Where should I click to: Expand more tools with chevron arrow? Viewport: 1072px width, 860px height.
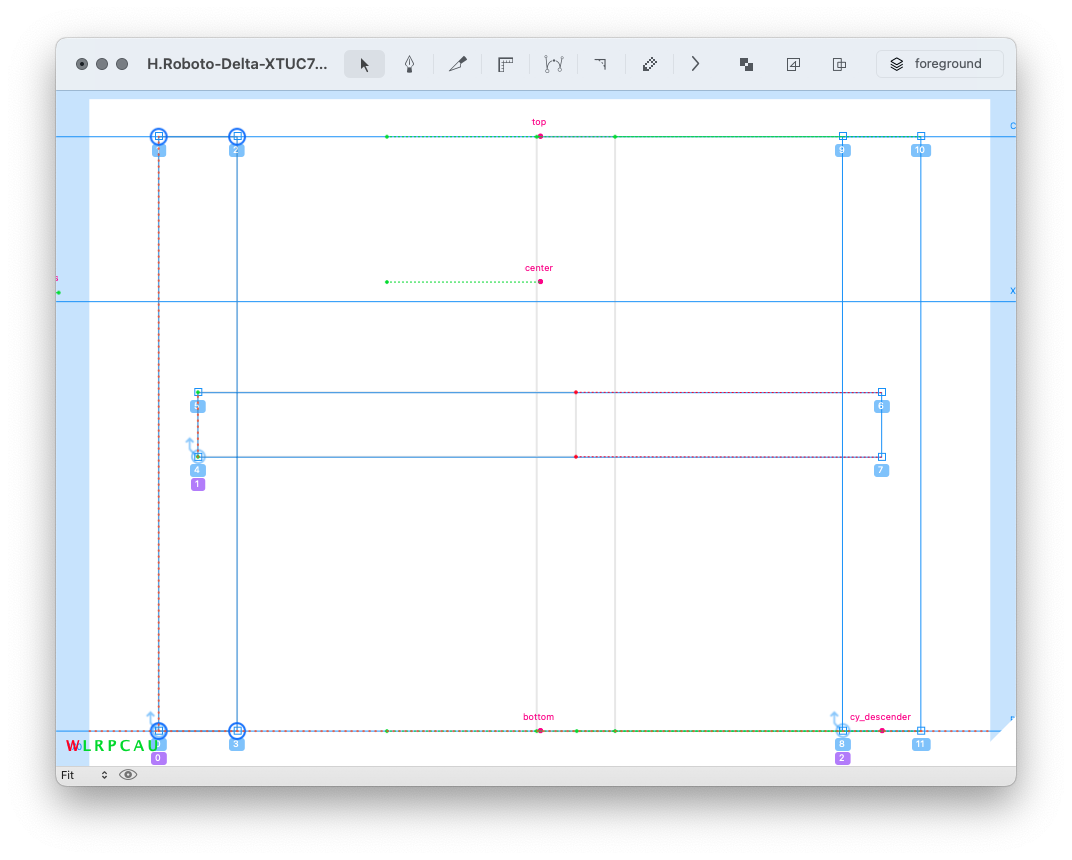[x=695, y=64]
